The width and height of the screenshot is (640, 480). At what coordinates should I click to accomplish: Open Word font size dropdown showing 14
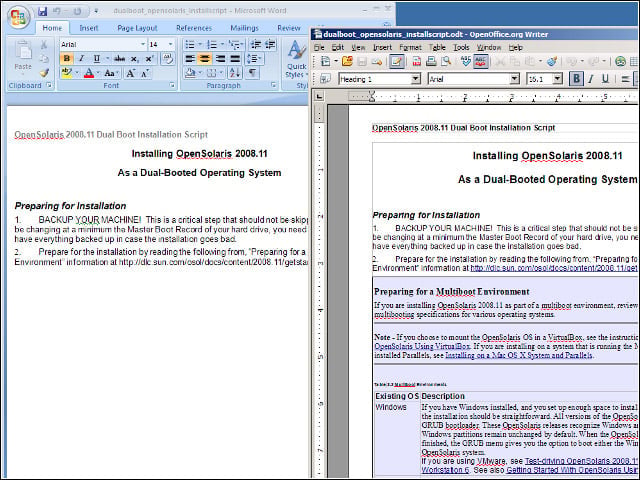tap(171, 44)
